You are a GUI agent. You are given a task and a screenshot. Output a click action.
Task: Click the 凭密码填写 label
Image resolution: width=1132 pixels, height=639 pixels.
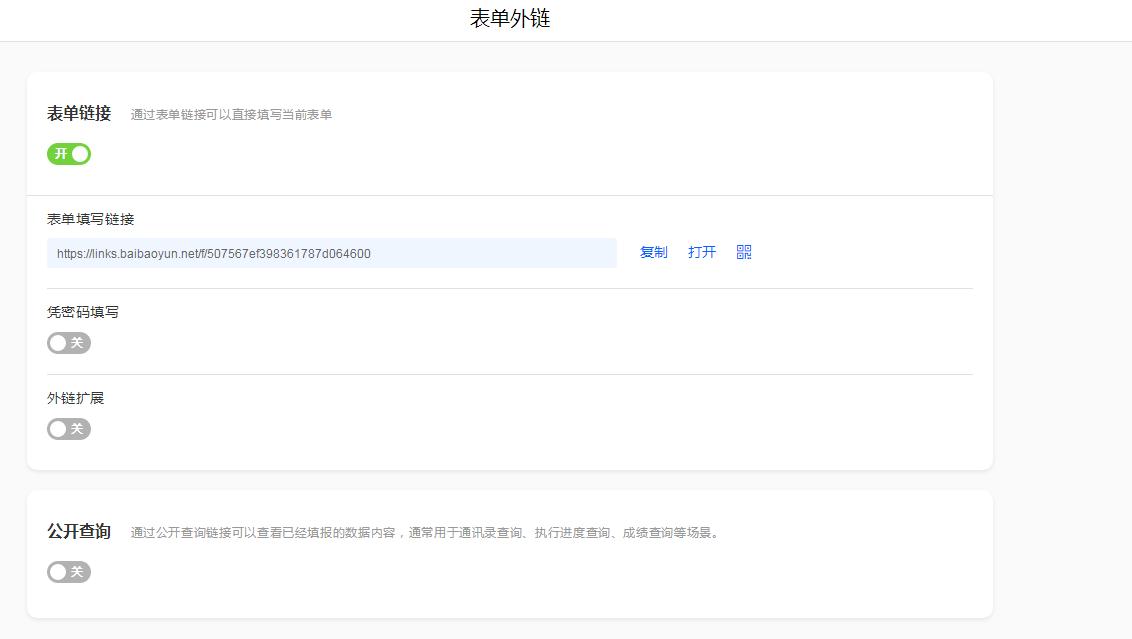[83, 312]
